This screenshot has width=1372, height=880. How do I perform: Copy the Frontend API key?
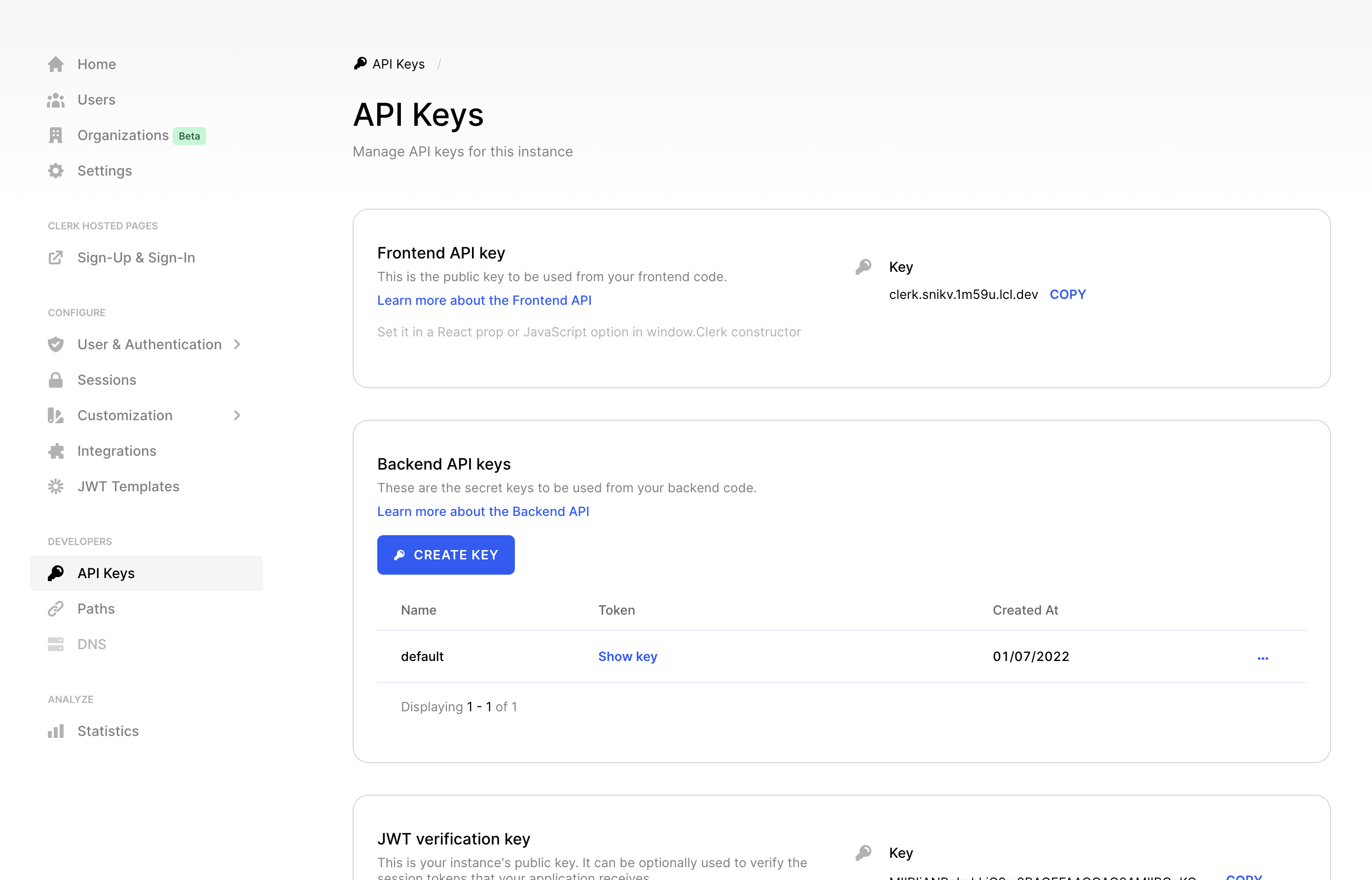point(1068,294)
